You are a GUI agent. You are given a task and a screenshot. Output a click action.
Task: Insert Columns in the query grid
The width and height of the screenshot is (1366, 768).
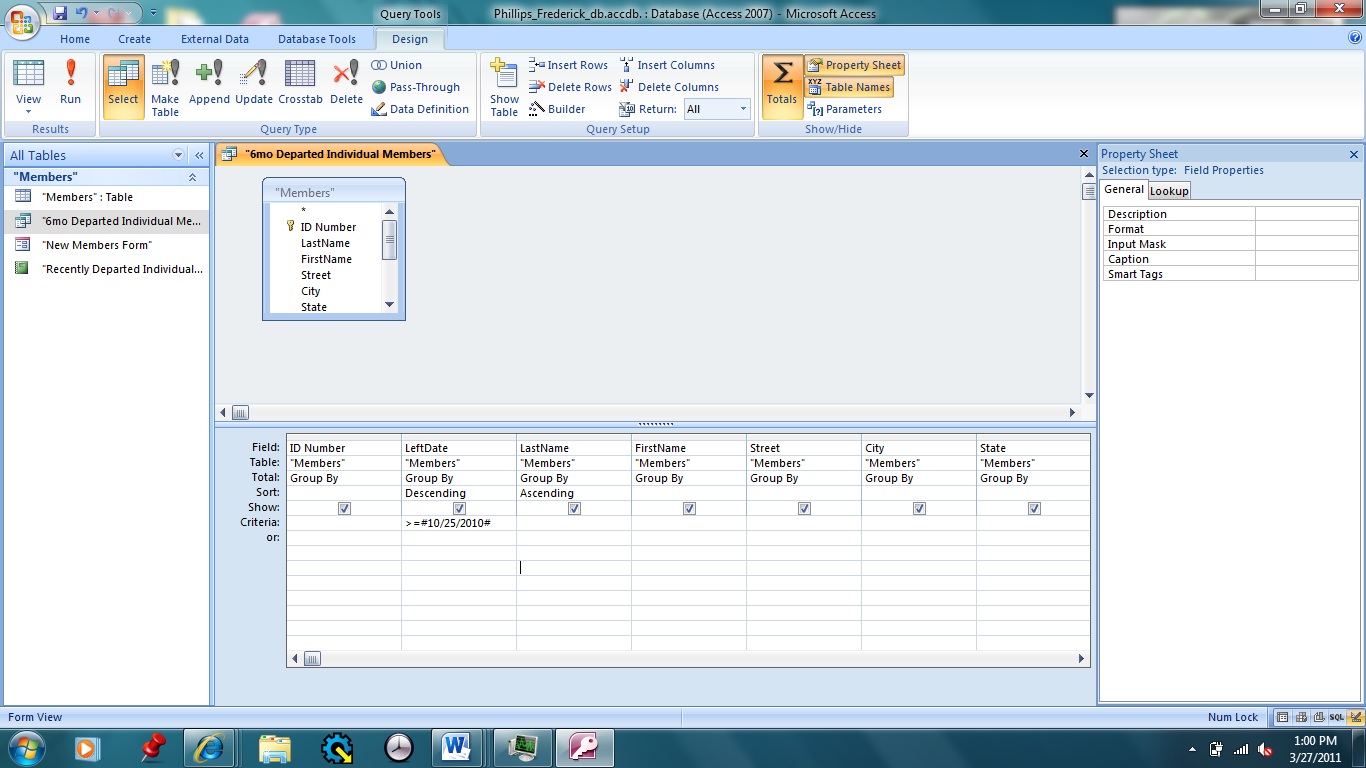coord(667,65)
